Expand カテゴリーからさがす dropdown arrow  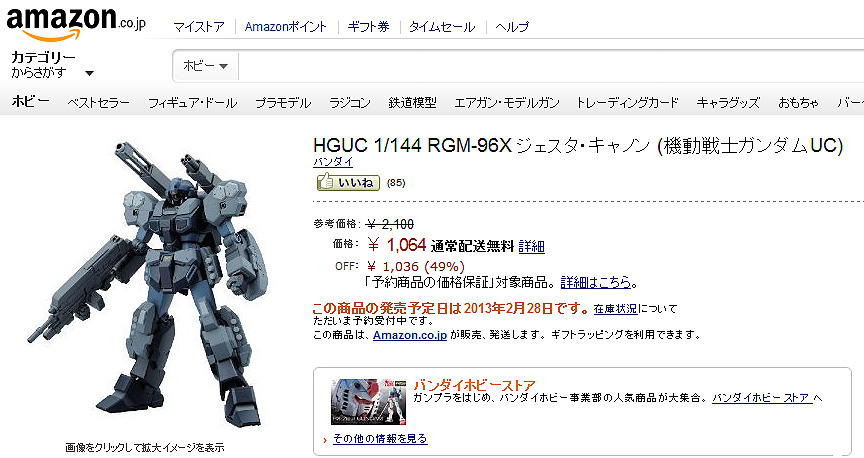(89, 73)
